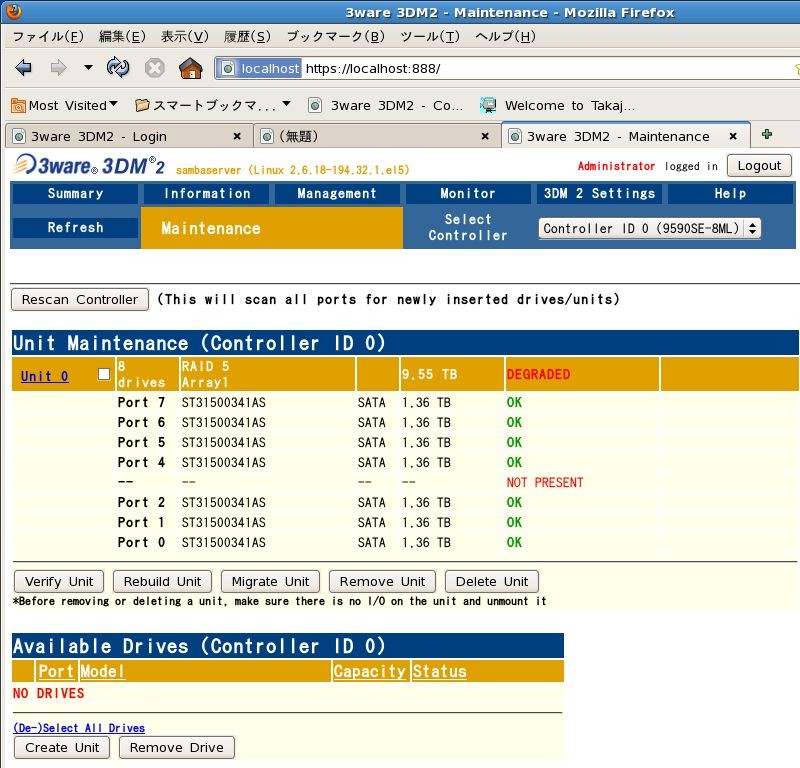Close the 3ware 3DM2 - Login tab
The height and width of the screenshot is (768, 800).
click(237, 136)
